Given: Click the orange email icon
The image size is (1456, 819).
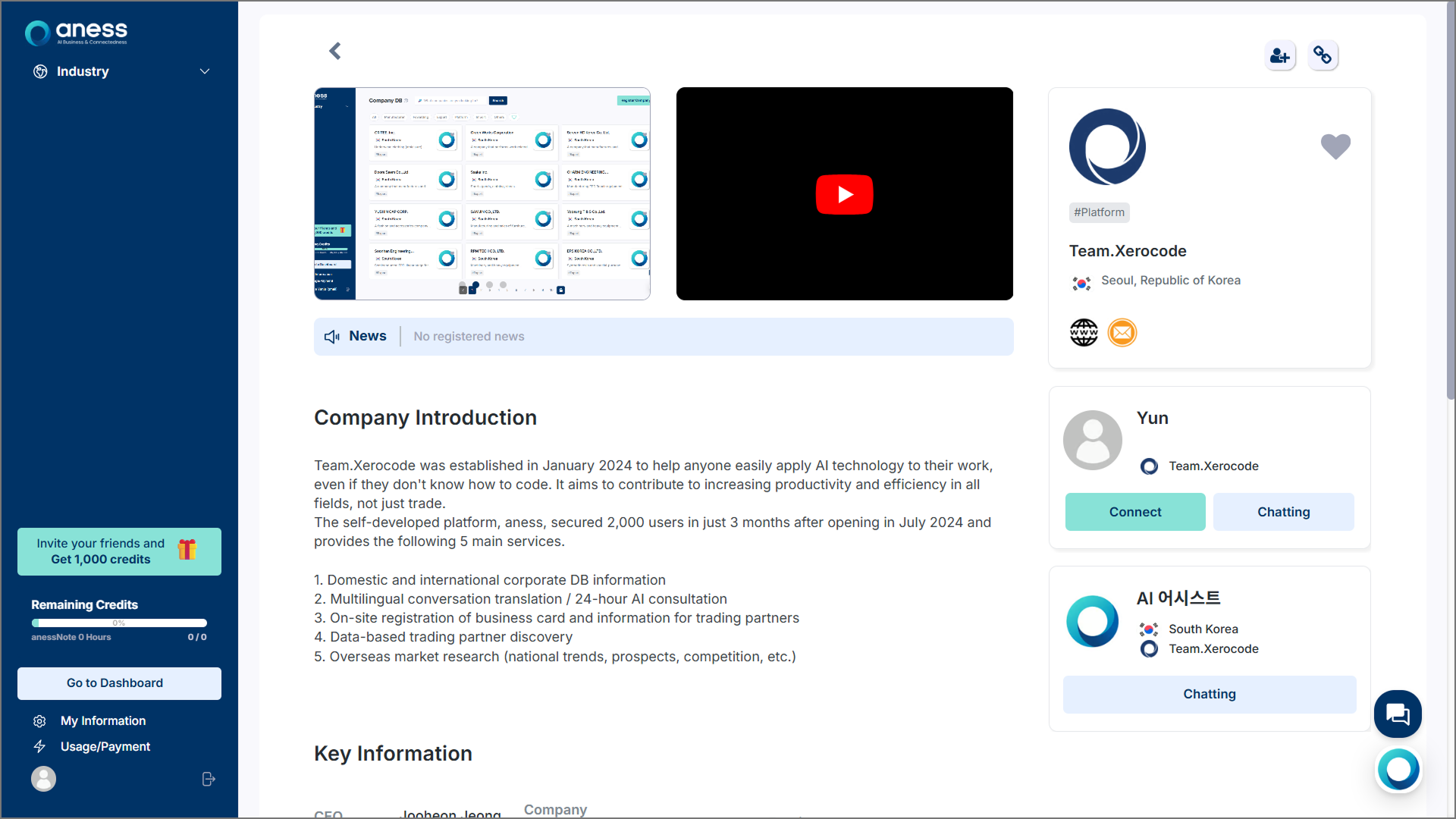Looking at the screenshot, I should [x=1122, y=332].
